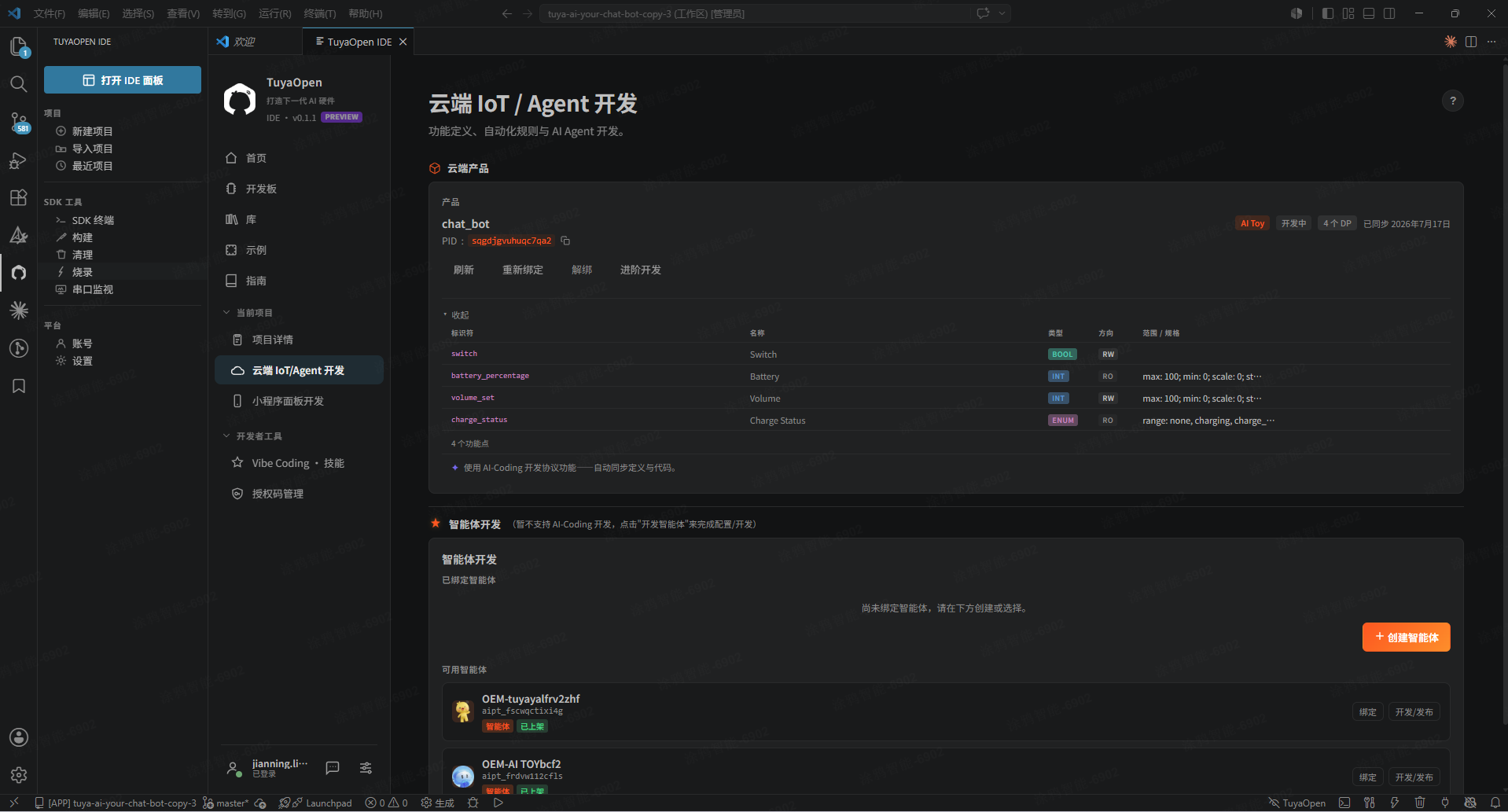1508x812 pixels.
Task: Open 小程序面板开发 in the navigation
Action: coord(288,401)
